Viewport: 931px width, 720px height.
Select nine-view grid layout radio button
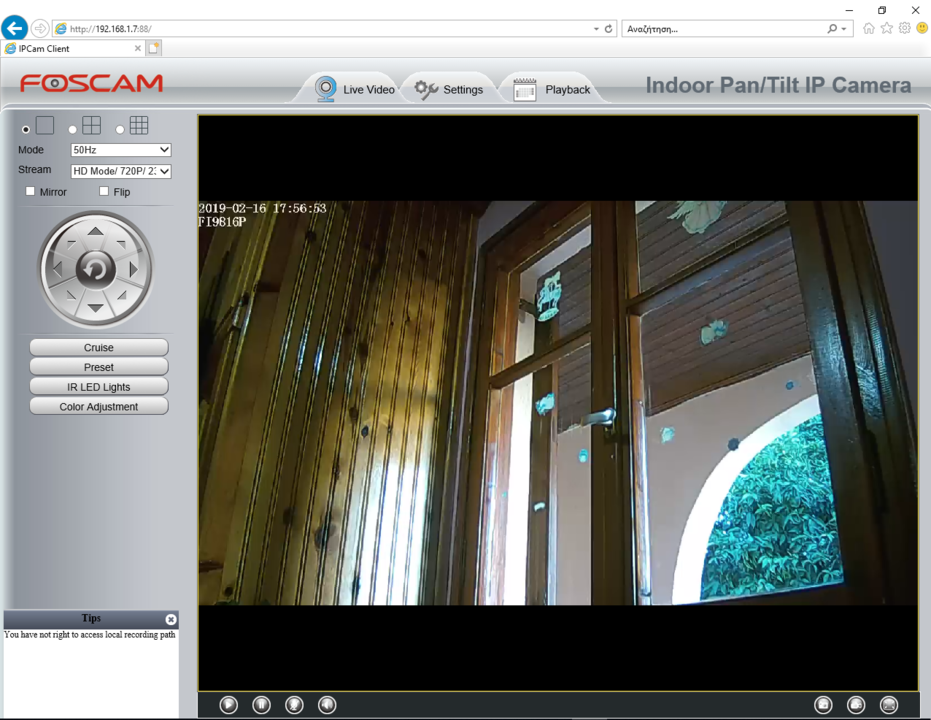120,129
